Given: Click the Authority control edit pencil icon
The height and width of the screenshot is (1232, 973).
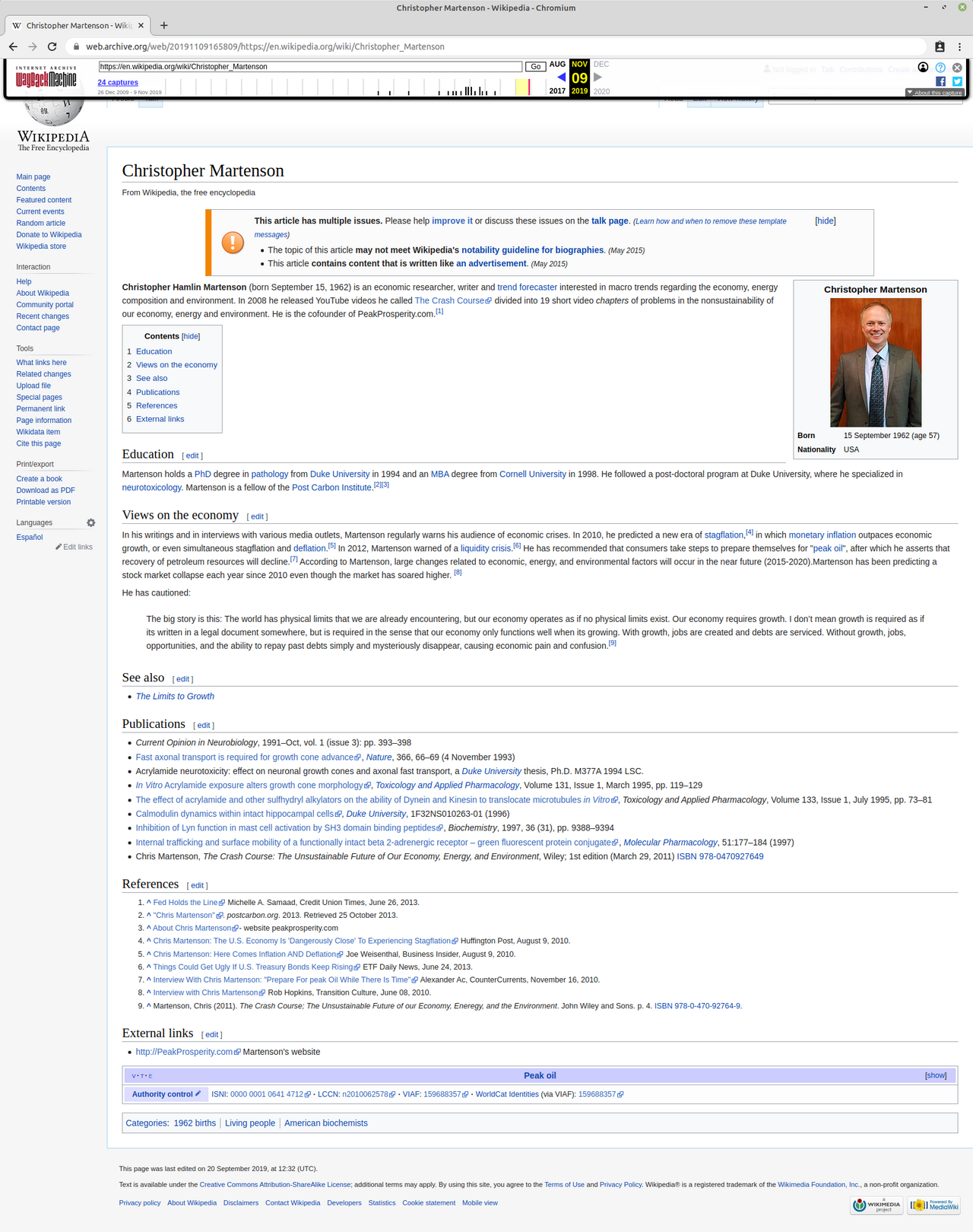Looking at the screenshot, I should tap(198, 1094).
